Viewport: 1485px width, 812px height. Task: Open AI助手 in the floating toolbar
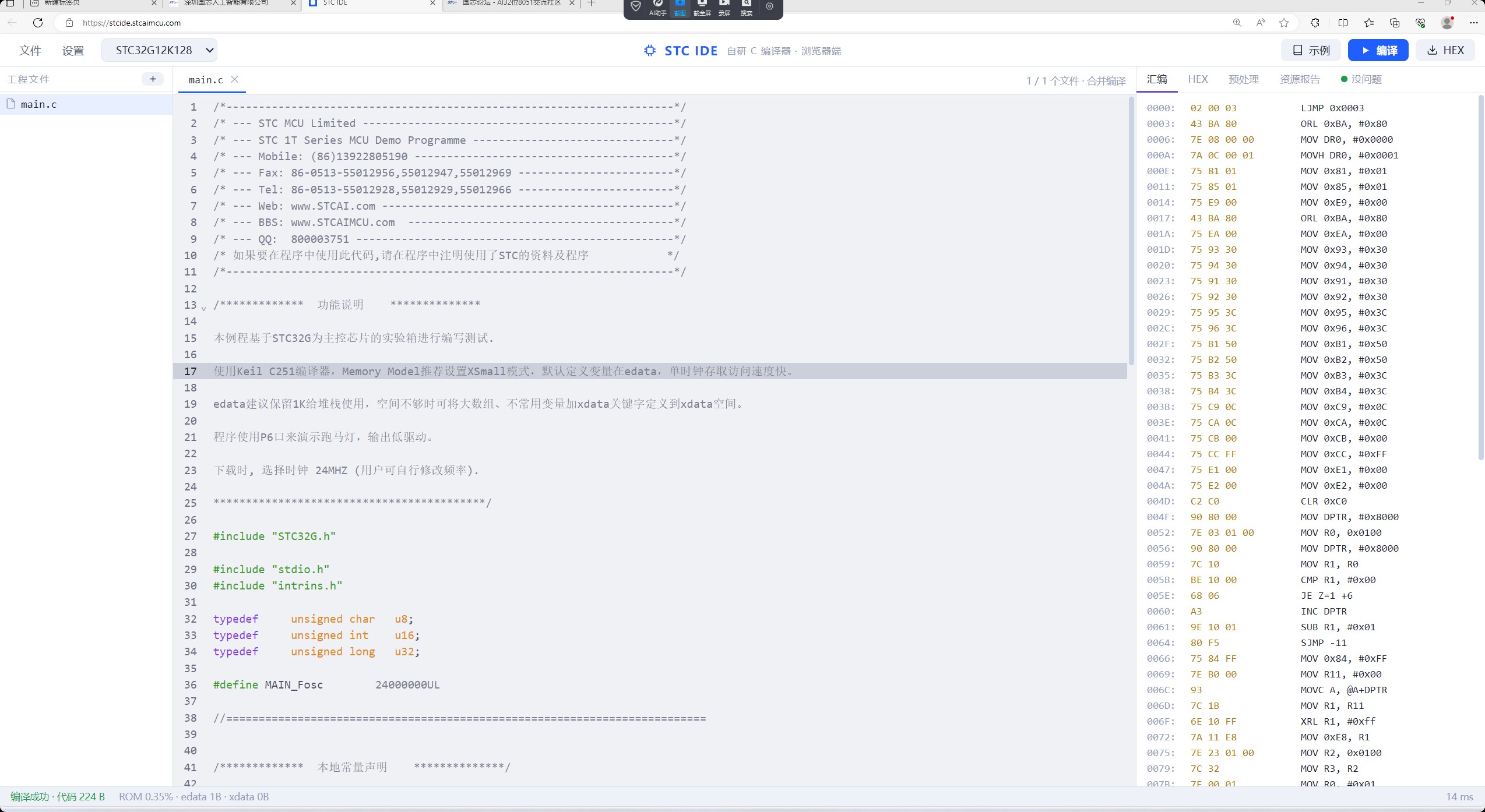(x=658, y=8)
